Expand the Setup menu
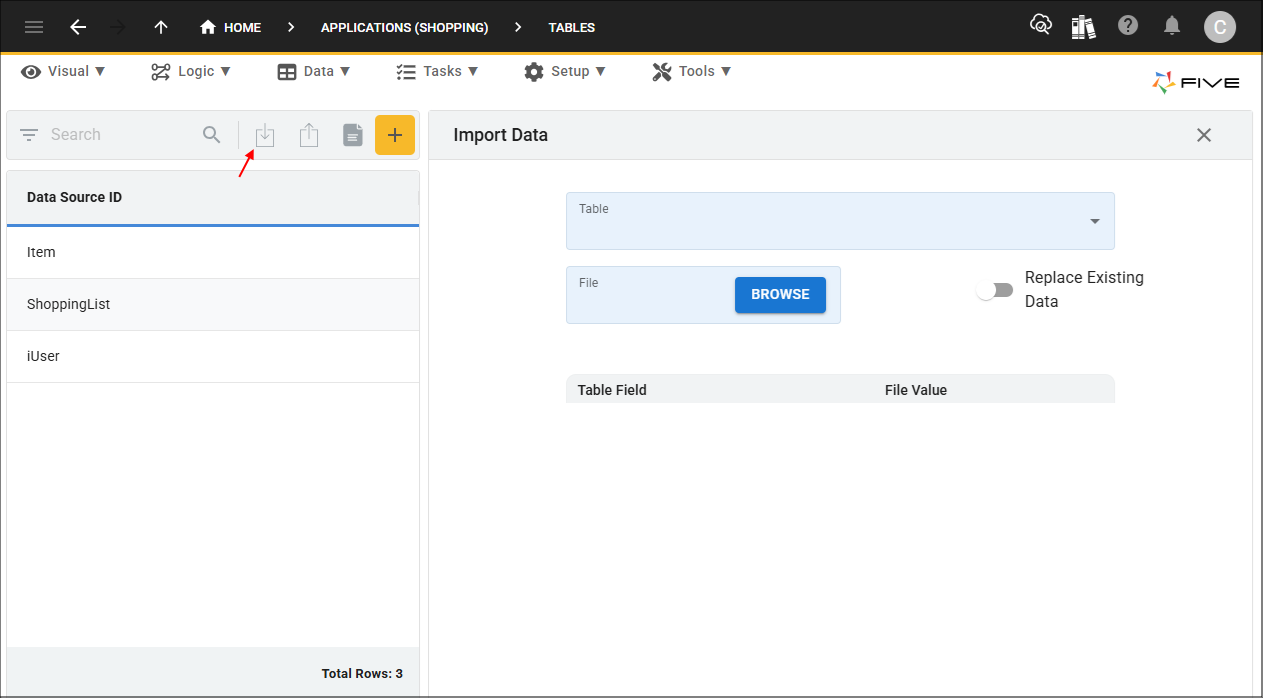The image size is (1263, 698). point(566,71)
